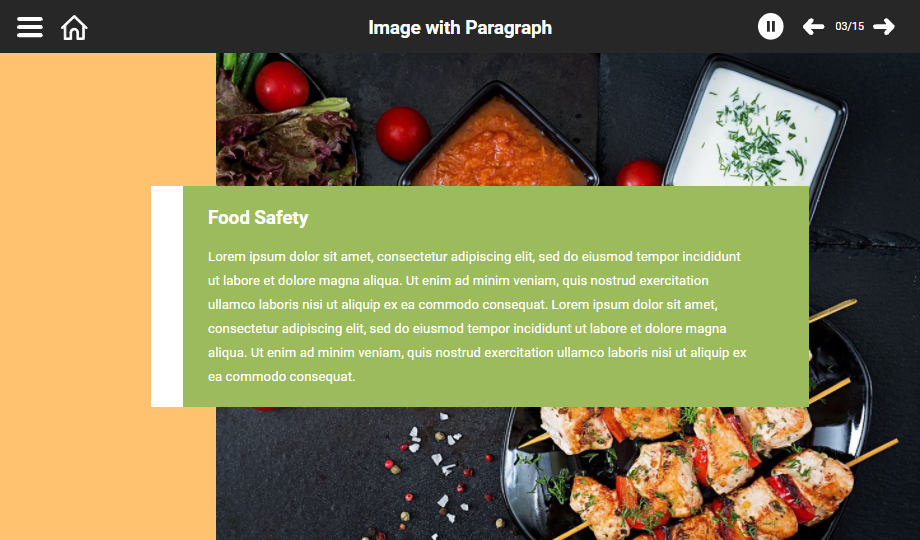Go to the previous slide arrow
Image resolution: width=920 pixels, height=540 pixels.
click(x=813, y=26)
